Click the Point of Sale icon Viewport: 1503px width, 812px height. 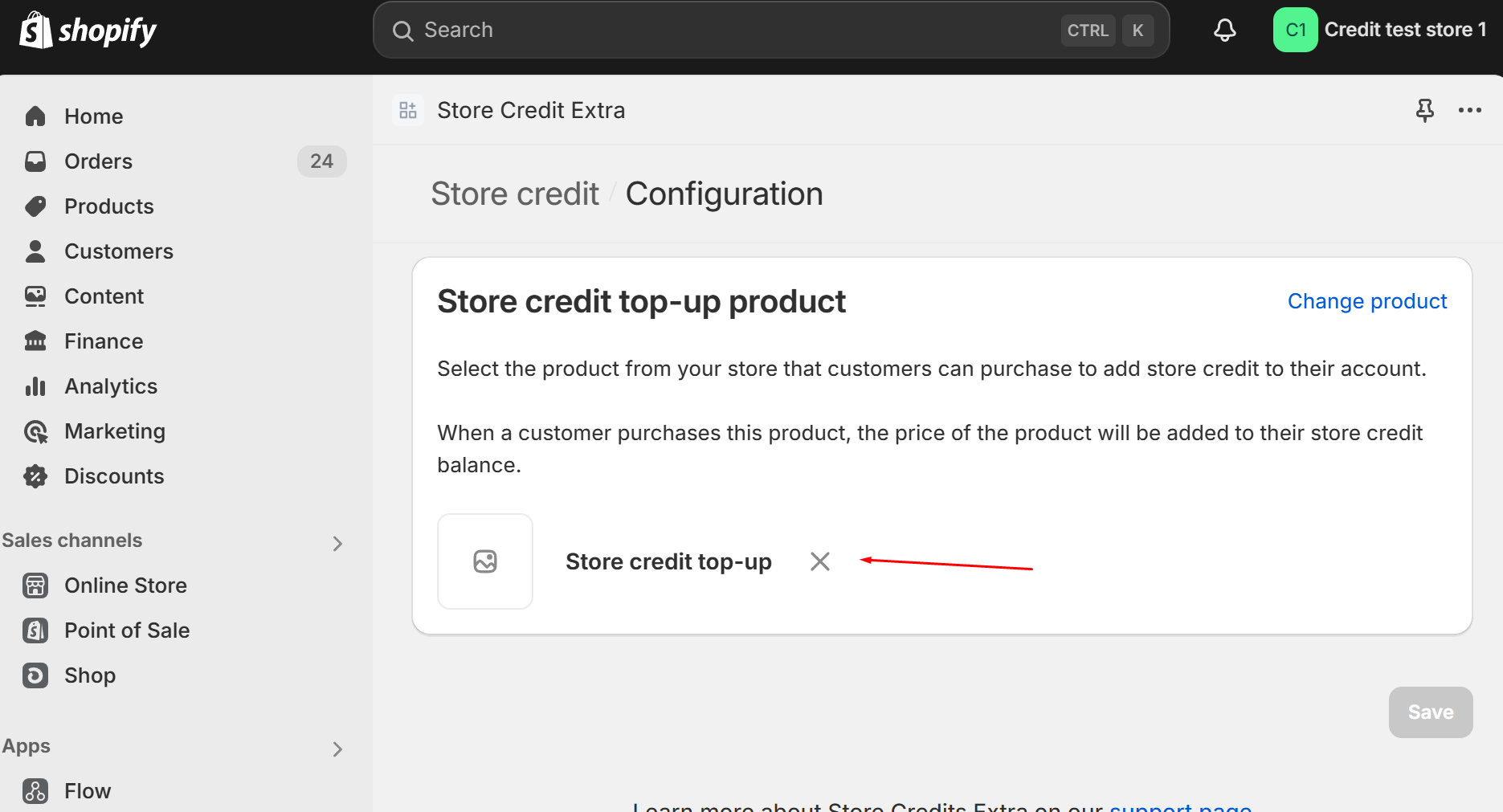[35, 630]
